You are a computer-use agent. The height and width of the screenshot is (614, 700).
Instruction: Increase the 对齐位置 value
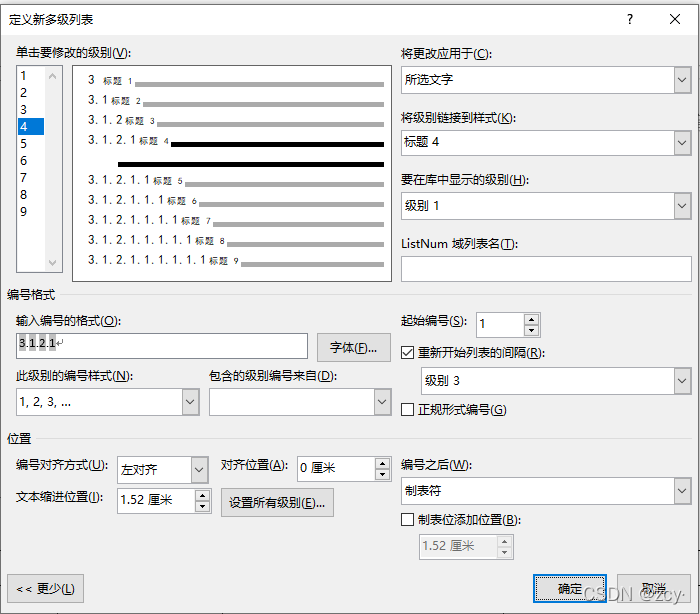383,463
